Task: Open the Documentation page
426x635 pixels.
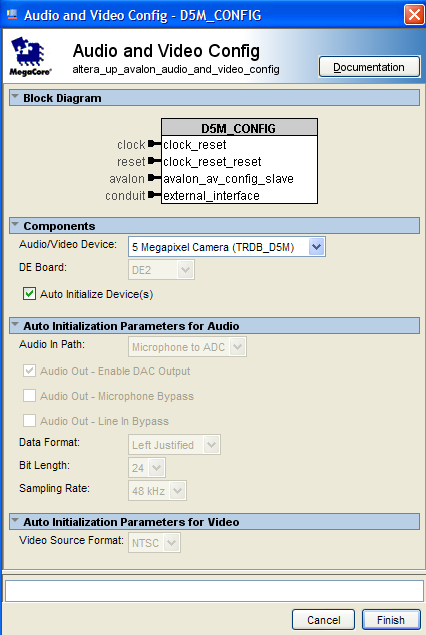Action: [x=369, y=67]
